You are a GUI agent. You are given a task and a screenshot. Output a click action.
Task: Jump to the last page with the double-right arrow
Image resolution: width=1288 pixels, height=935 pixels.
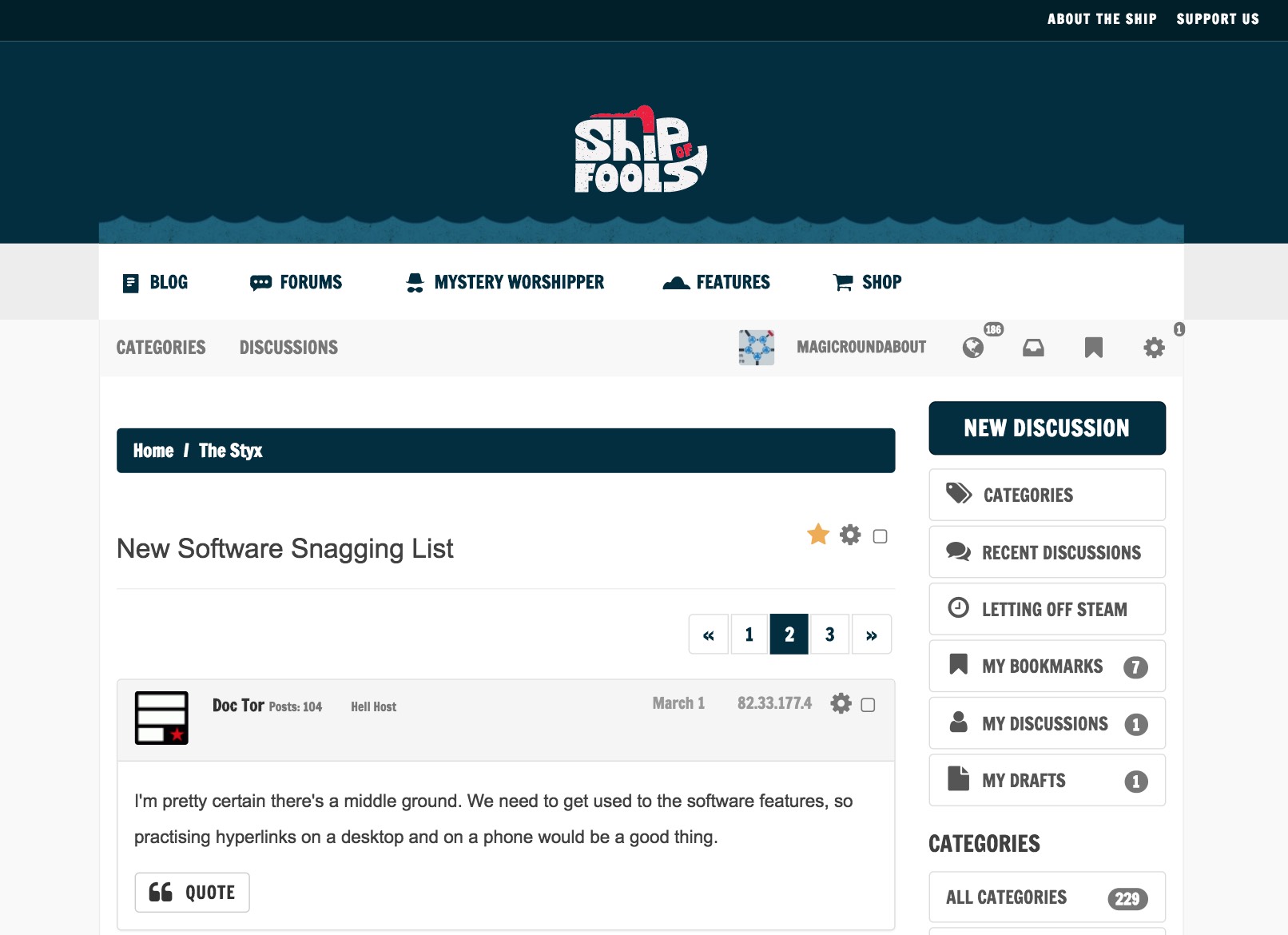[871, 634]
